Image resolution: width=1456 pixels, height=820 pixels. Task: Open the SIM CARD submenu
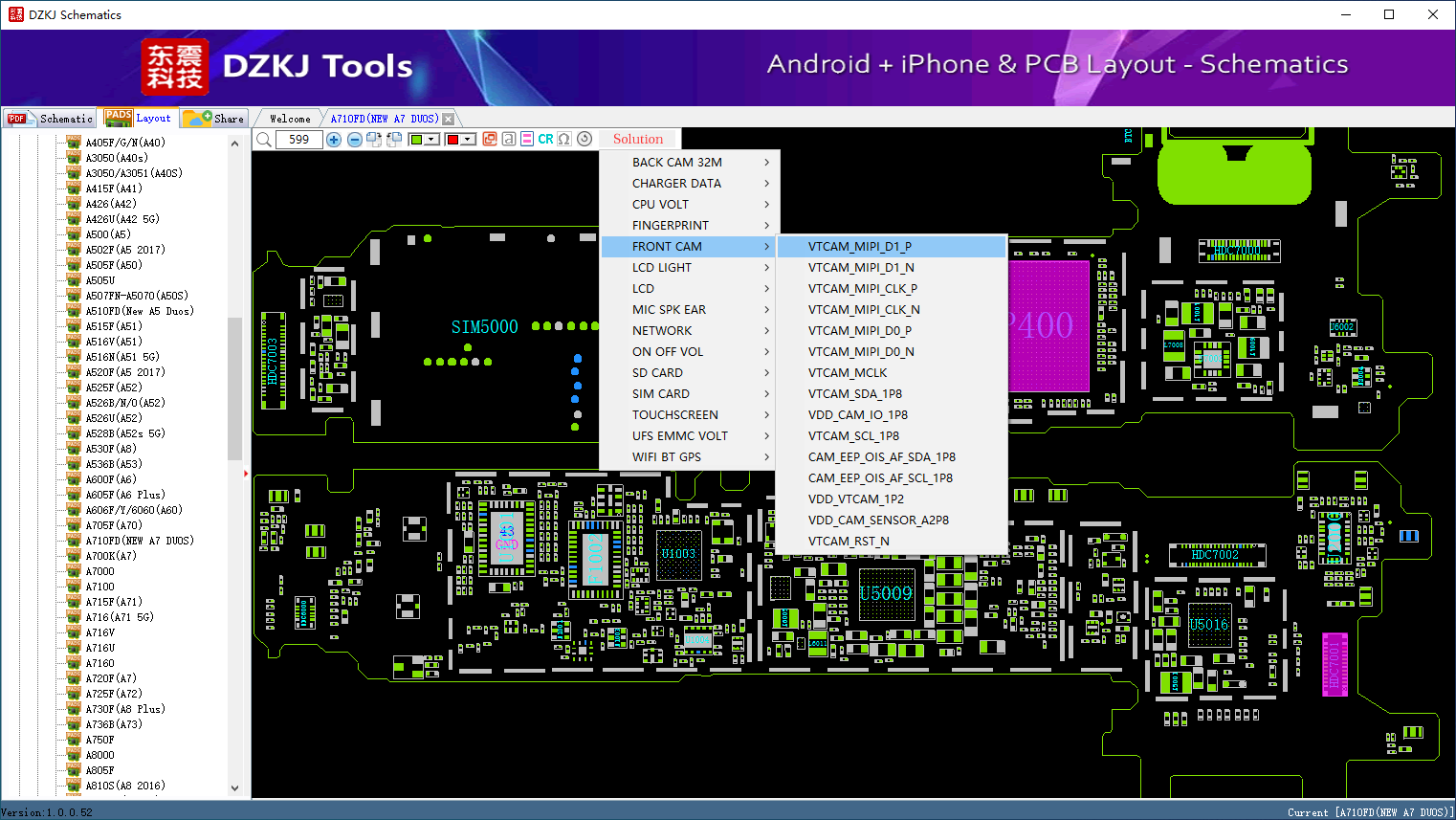point(689,394)
